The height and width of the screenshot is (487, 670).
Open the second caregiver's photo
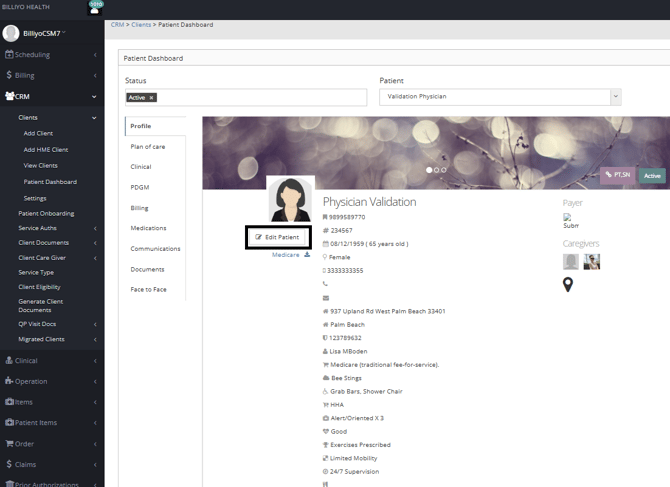pos(591,261)
